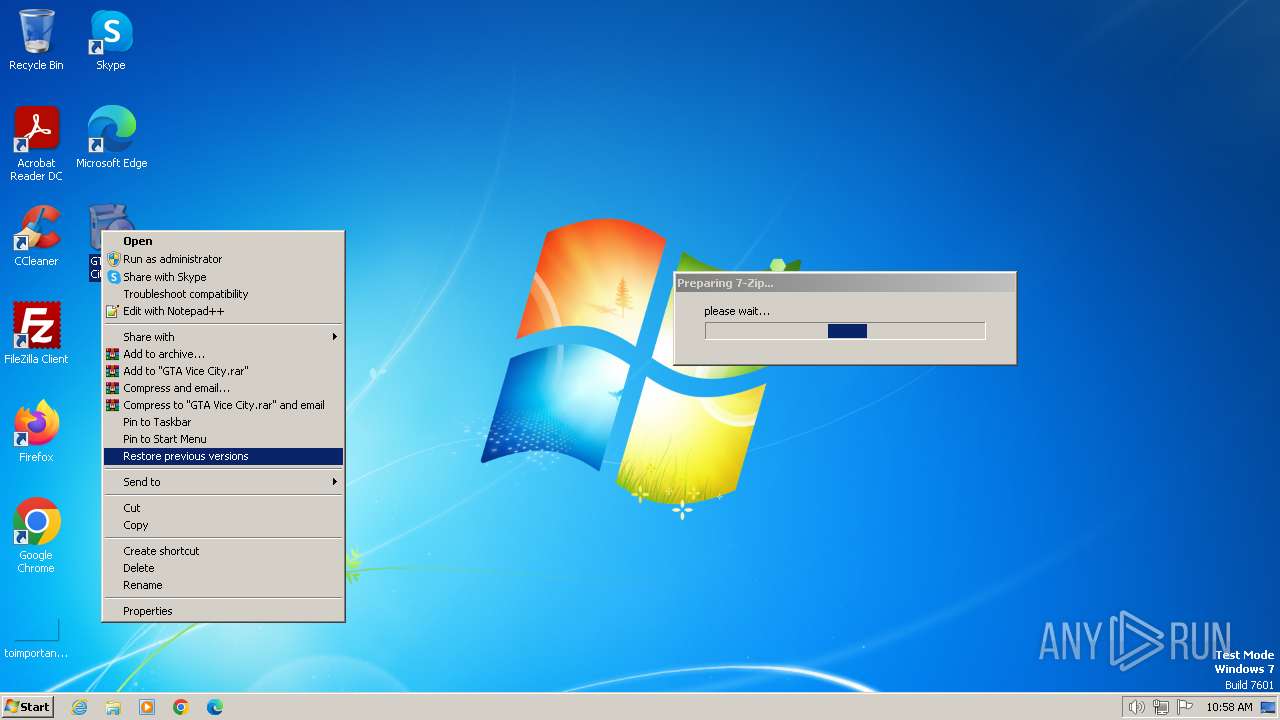Open media player taskbar icon

(x=147, y=707)
